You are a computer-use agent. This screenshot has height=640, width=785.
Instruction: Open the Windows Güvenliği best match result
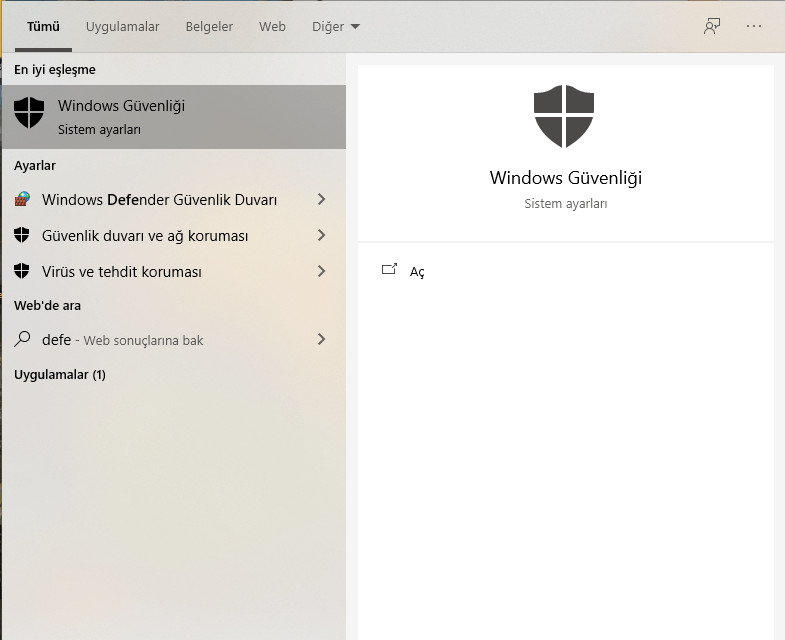point(174,117)
